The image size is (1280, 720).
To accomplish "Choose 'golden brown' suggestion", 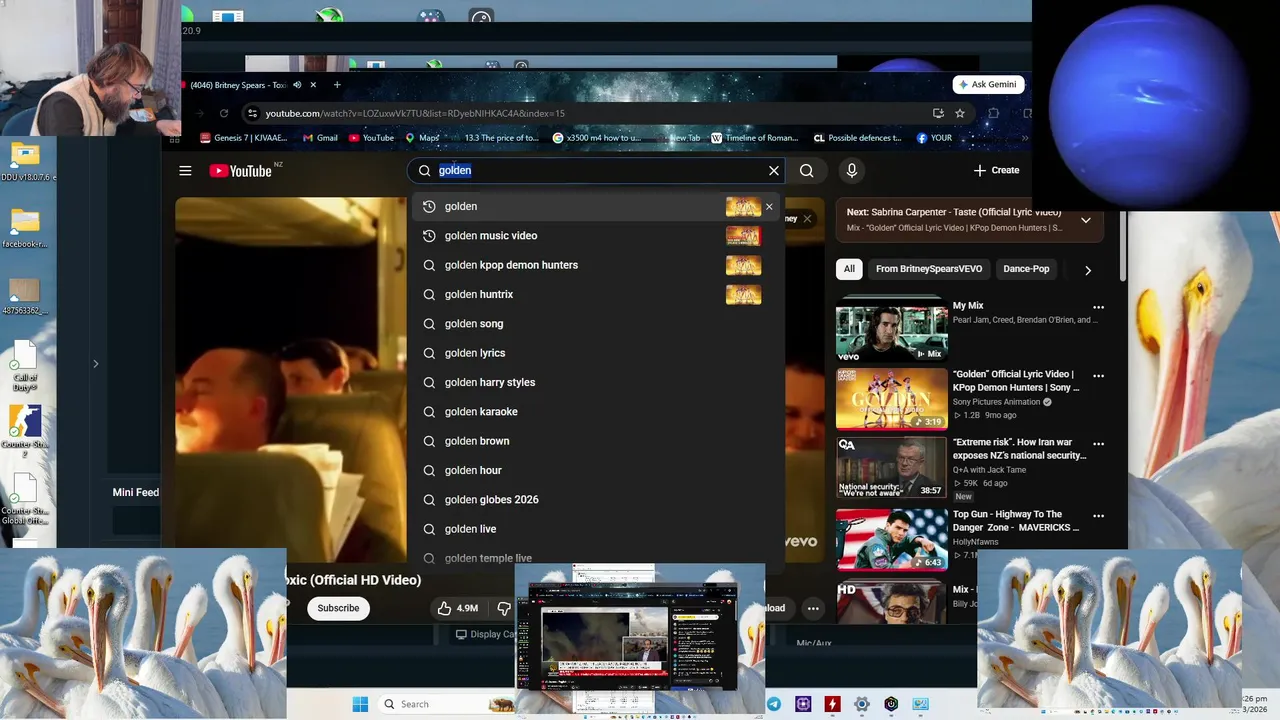I will pyautogui.click(x=595, y=441).
